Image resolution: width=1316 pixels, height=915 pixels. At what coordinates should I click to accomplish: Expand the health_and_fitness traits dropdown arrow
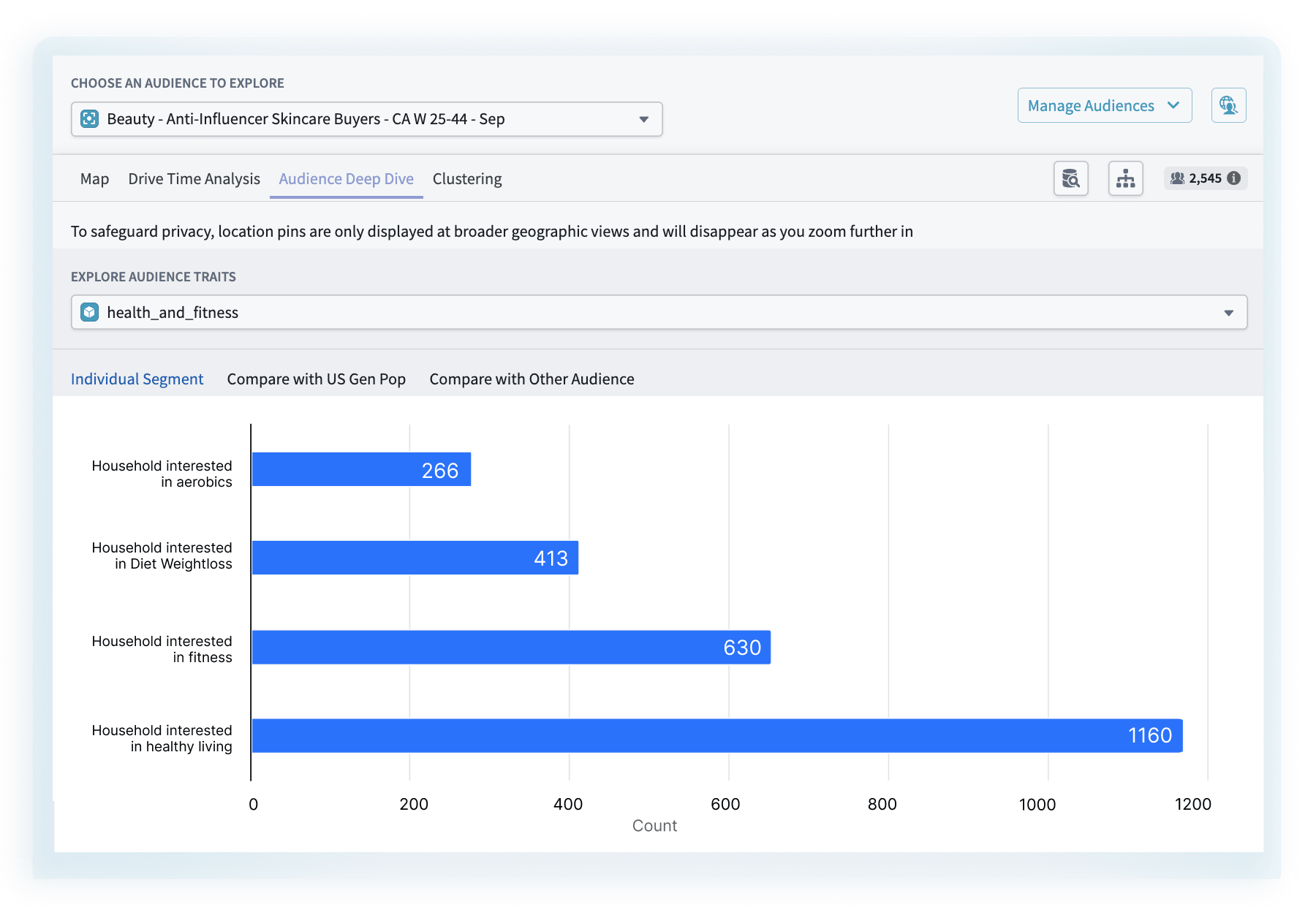tap(1228, 313)
